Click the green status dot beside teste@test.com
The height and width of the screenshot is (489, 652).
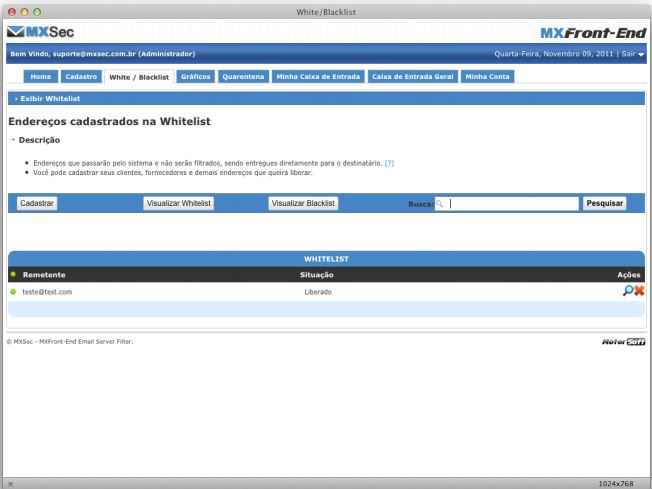click(13, 292)
